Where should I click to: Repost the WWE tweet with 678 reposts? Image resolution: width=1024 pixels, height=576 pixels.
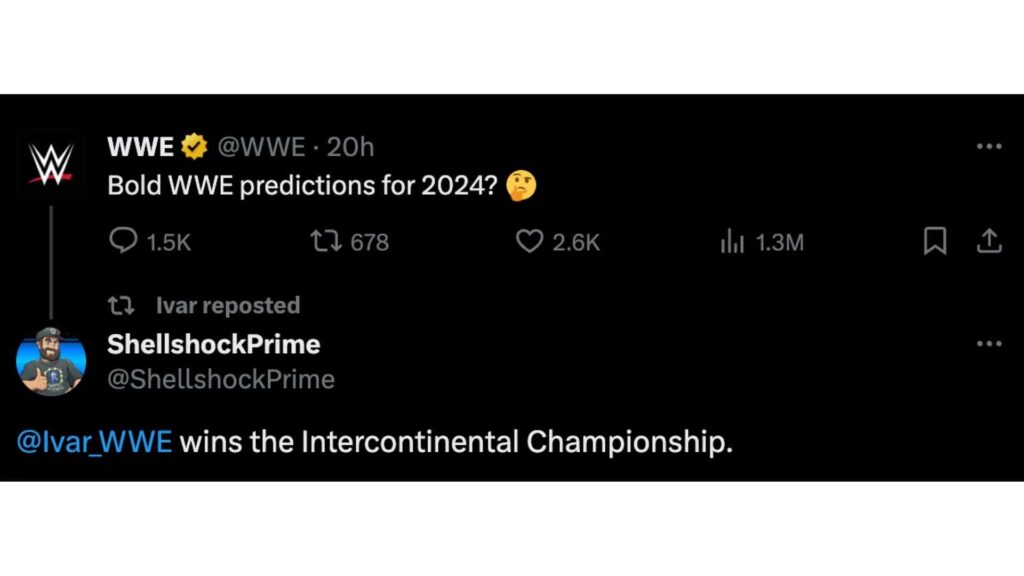324,241
